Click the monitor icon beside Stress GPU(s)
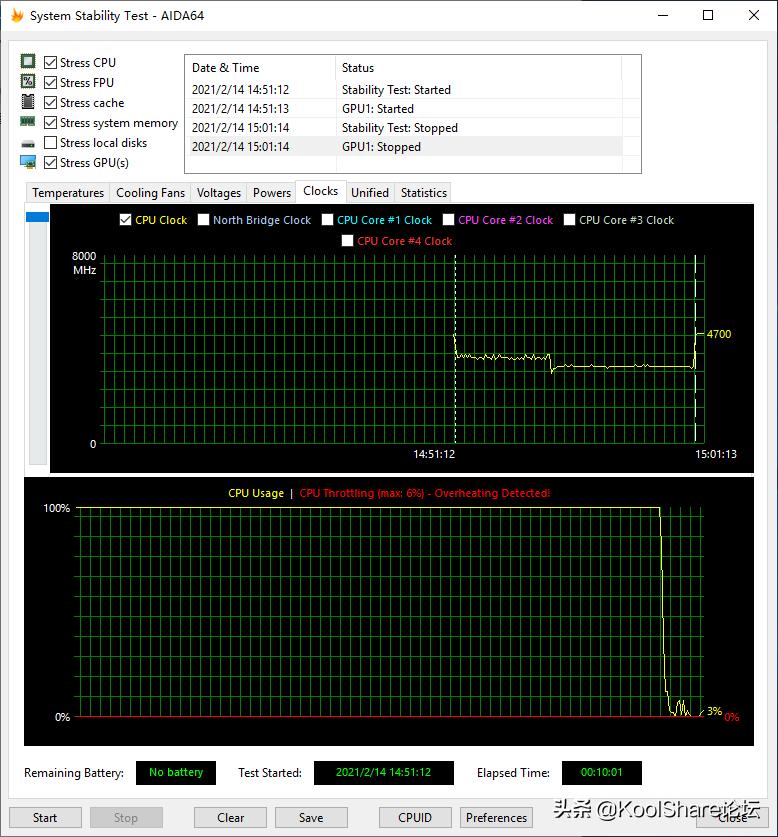The image size is (778, 837). tap(28, 162)
